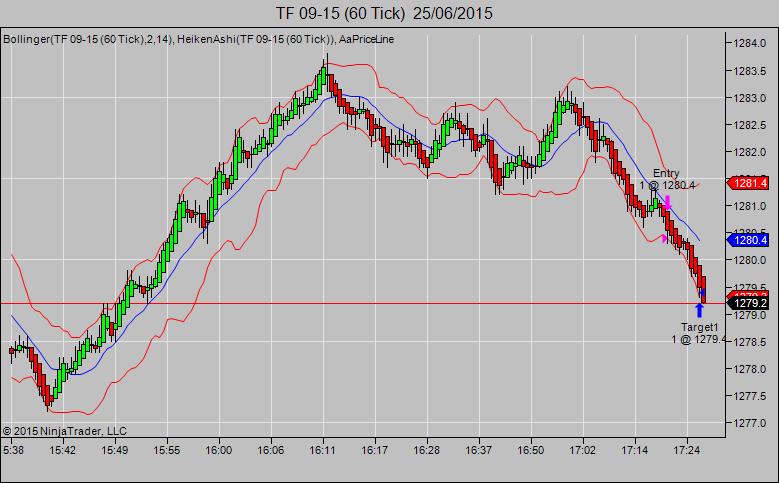
Task: Click the 1284.0 price axis label
Action: [x=750, y=43]
